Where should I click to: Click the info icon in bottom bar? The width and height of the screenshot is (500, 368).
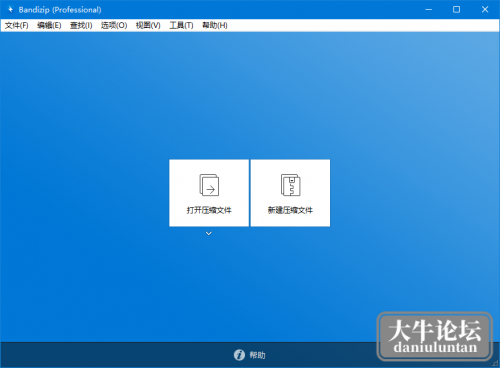point(239,355)
